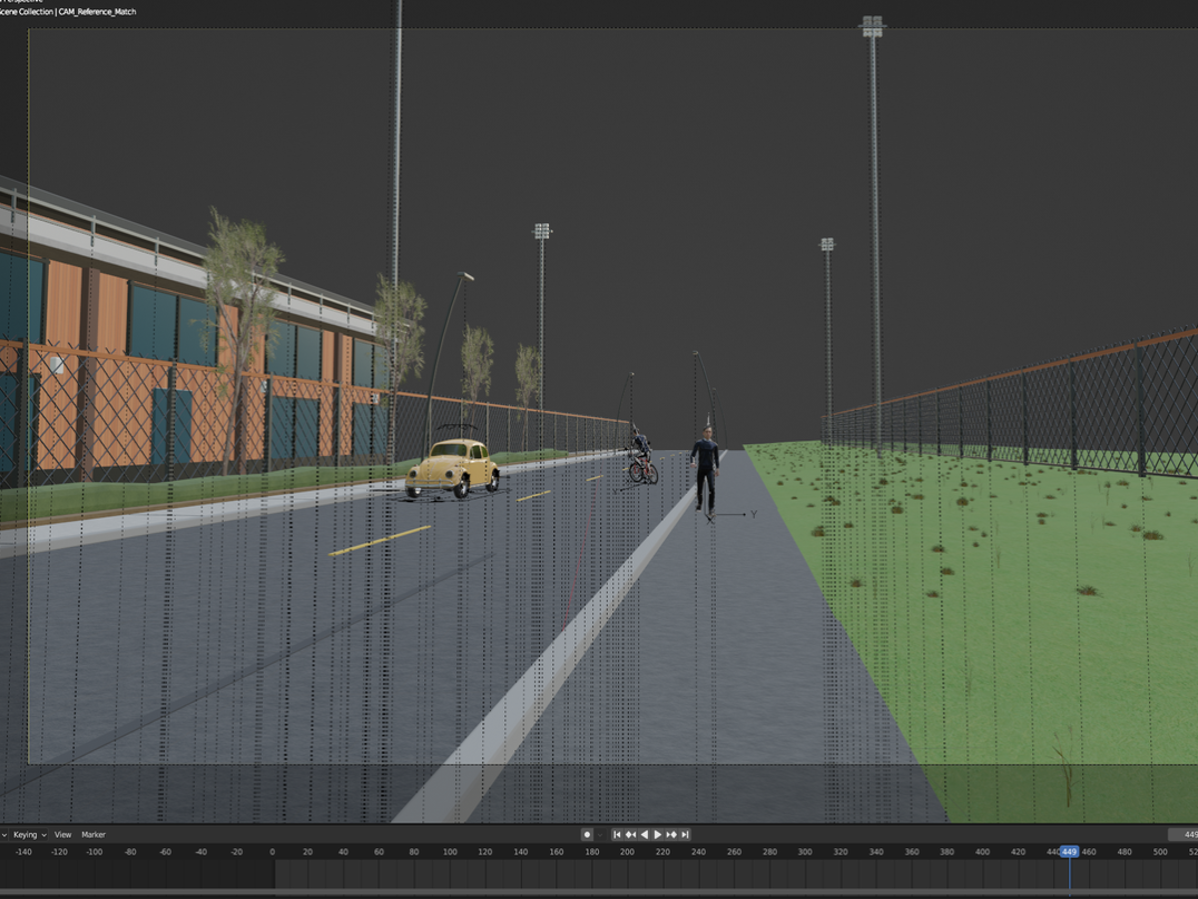Click frame 0 on the timeline ruler
Screen dimensions: 1198x899
point(272,852)
